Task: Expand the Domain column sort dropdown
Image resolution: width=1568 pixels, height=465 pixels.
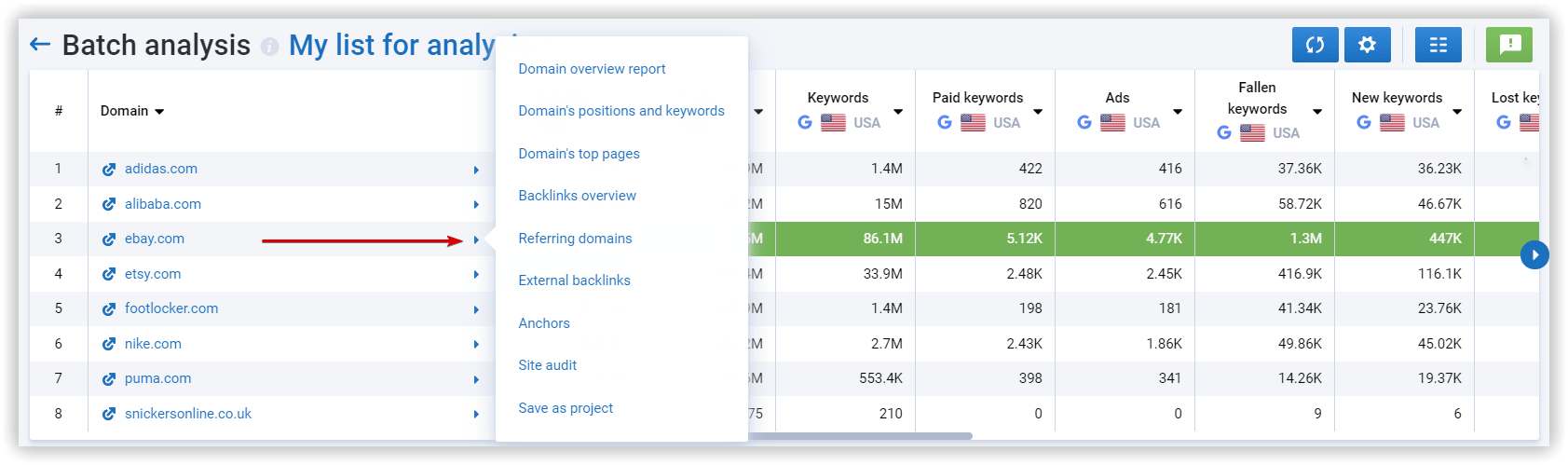Action: pos(159,112)
